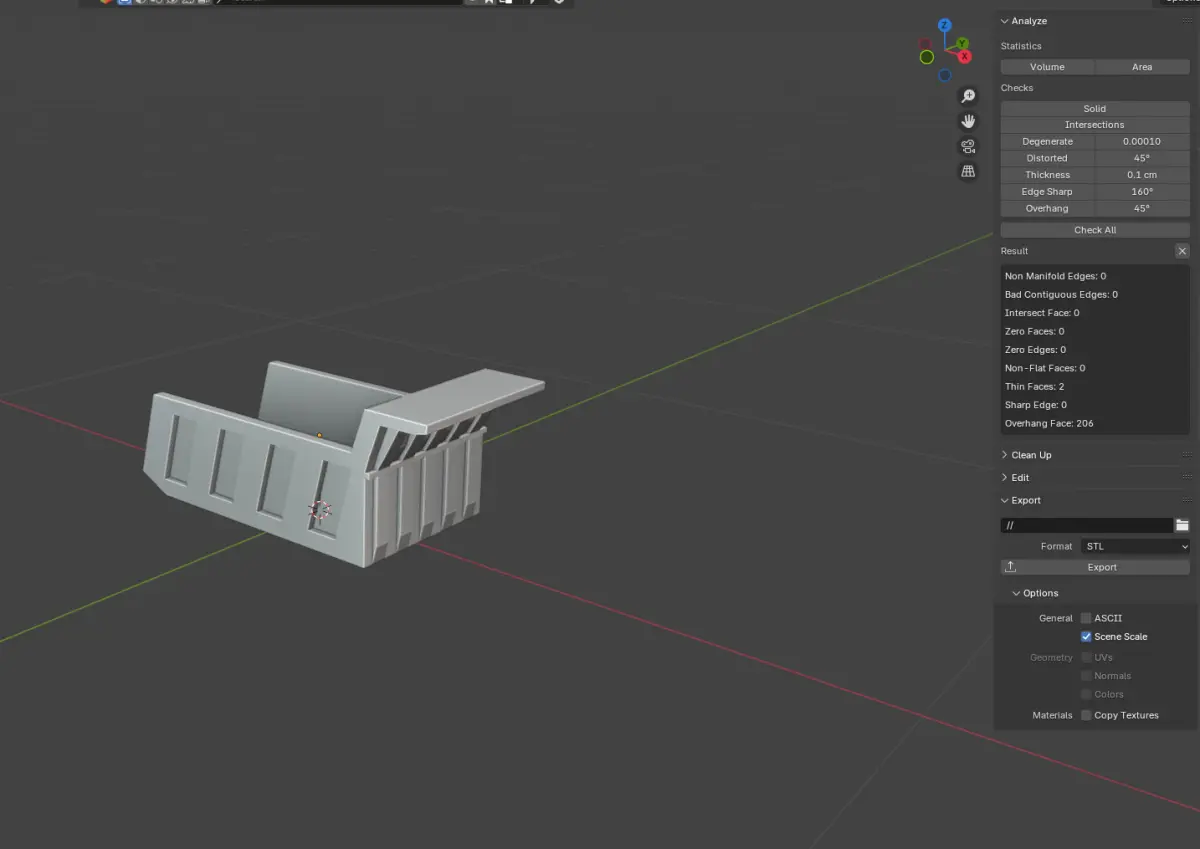This screenshot has width=1200, height=849.
Task: Click the export path input field
Action: [1087, 525]
